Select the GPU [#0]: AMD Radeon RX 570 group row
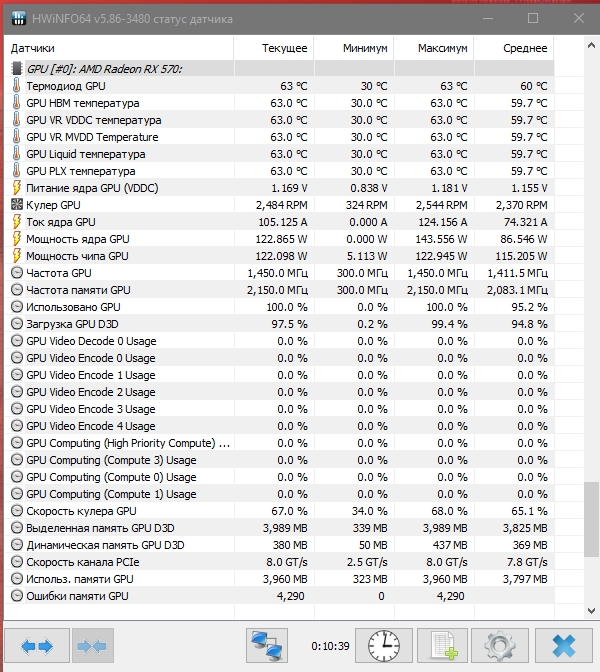Viewport: 600px width, 672px height. (x=110, y=69)
